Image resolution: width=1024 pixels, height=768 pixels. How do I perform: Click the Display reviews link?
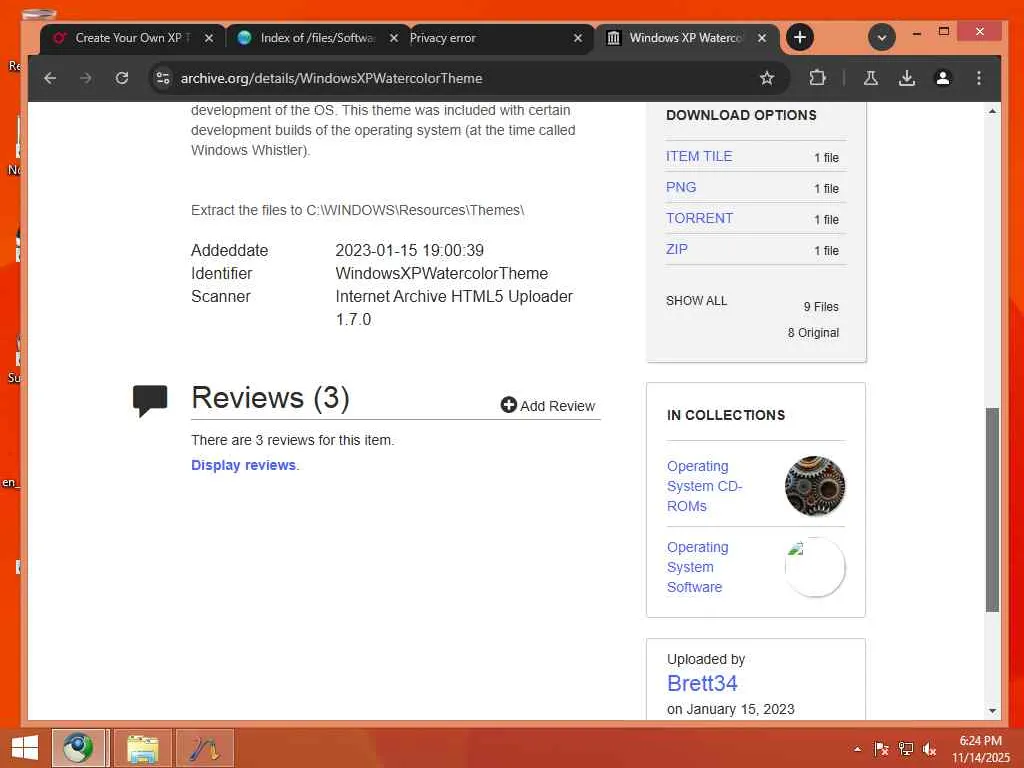pos(243,465)
